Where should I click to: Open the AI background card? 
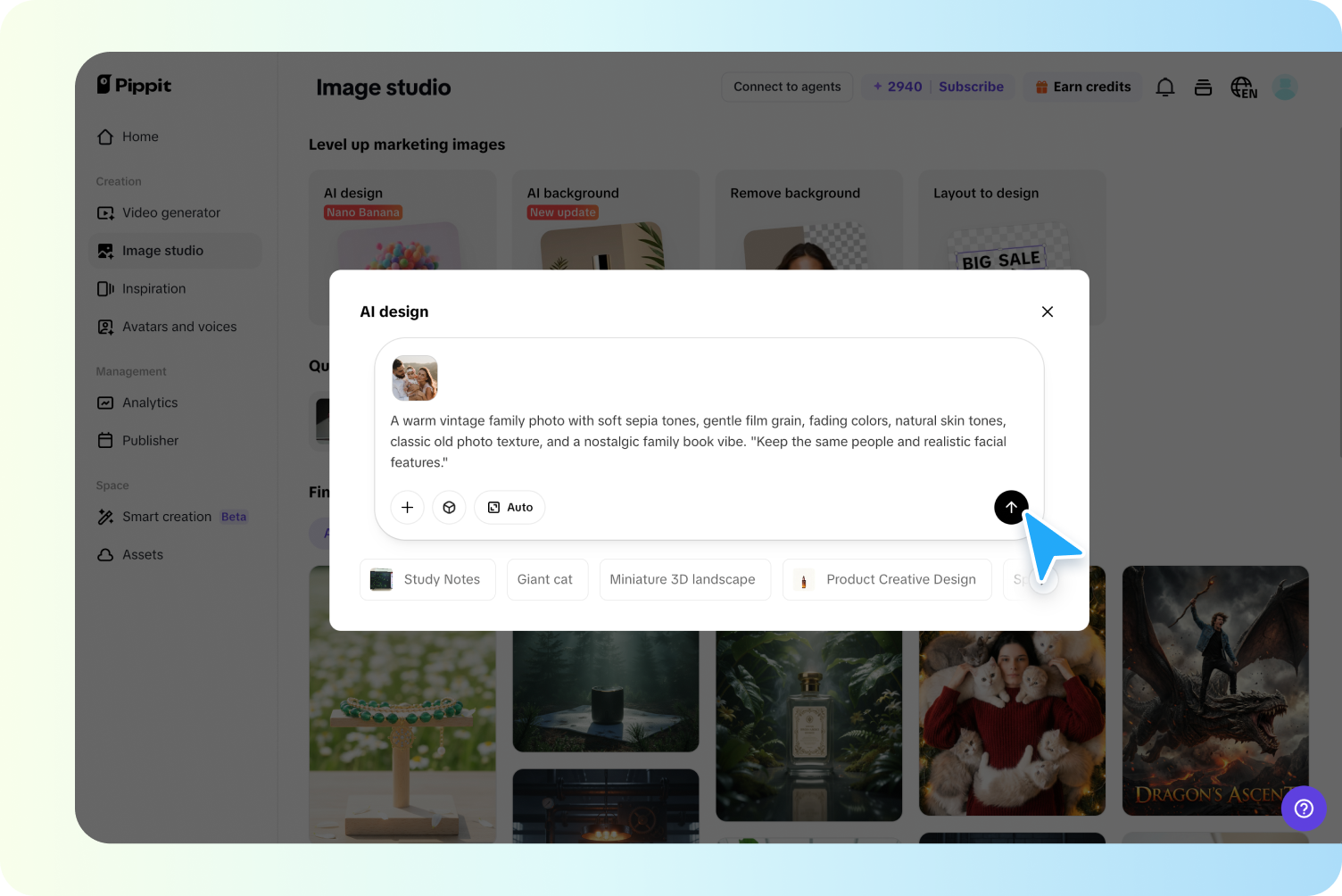point(606,220)
